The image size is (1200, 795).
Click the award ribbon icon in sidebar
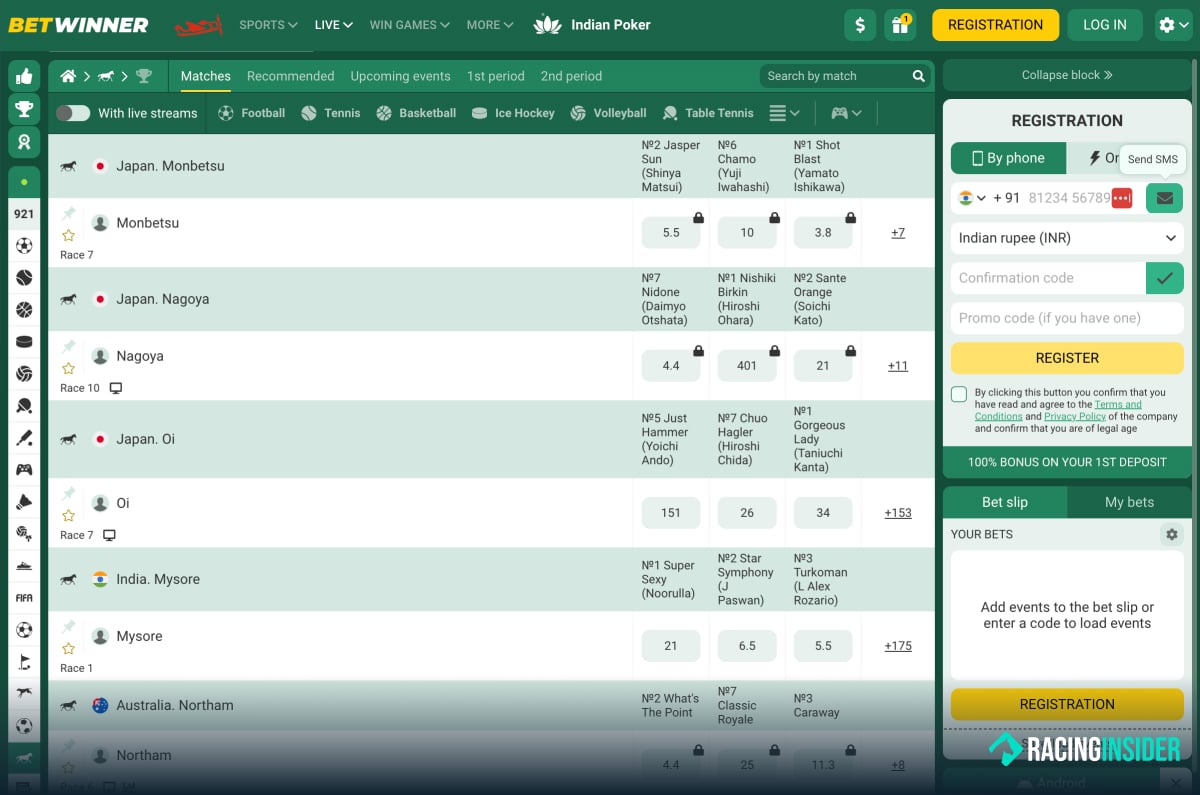click(24, 142)
